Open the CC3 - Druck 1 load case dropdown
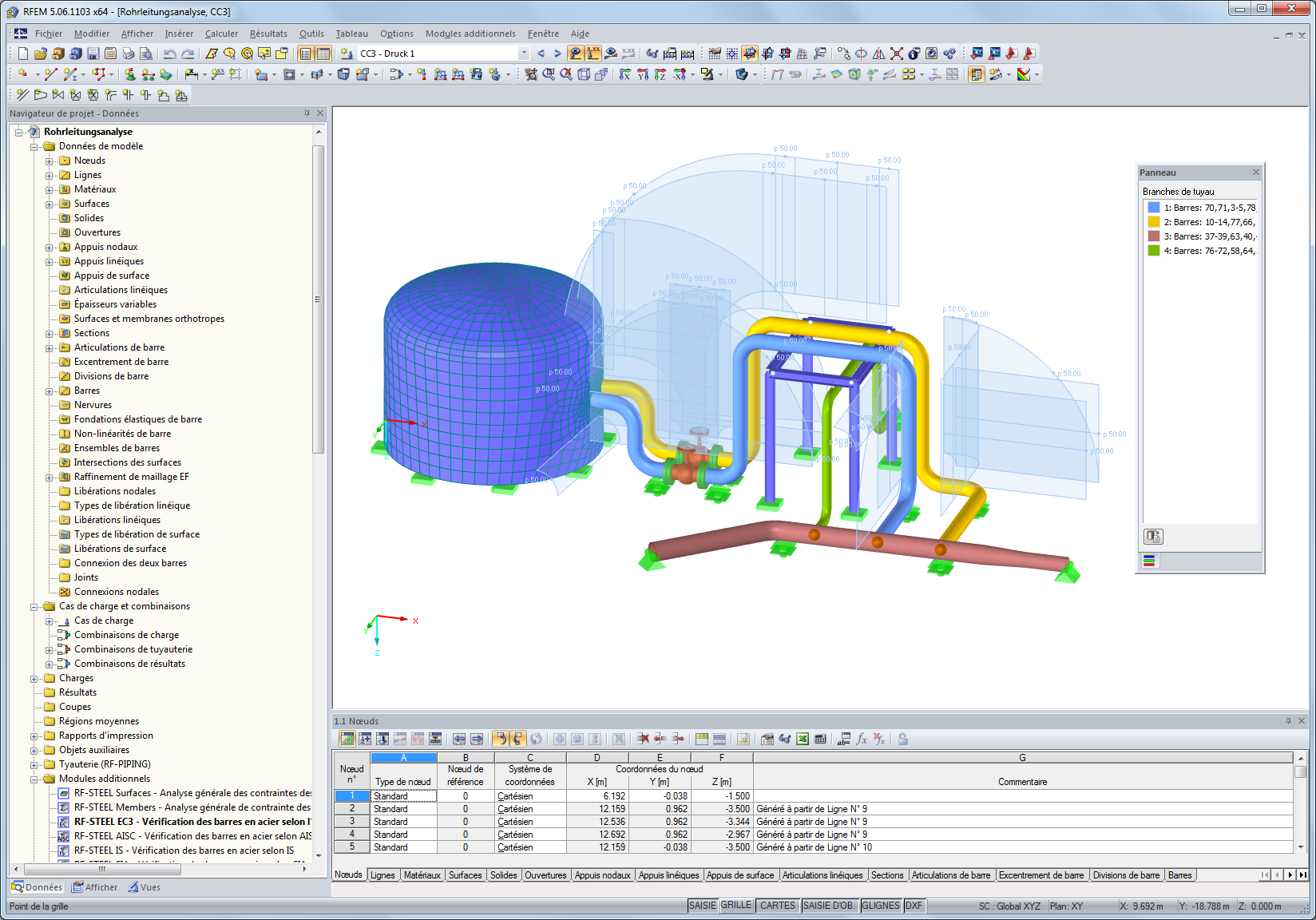The width and height of the screenshot is (1316, 920). (524, 53)
